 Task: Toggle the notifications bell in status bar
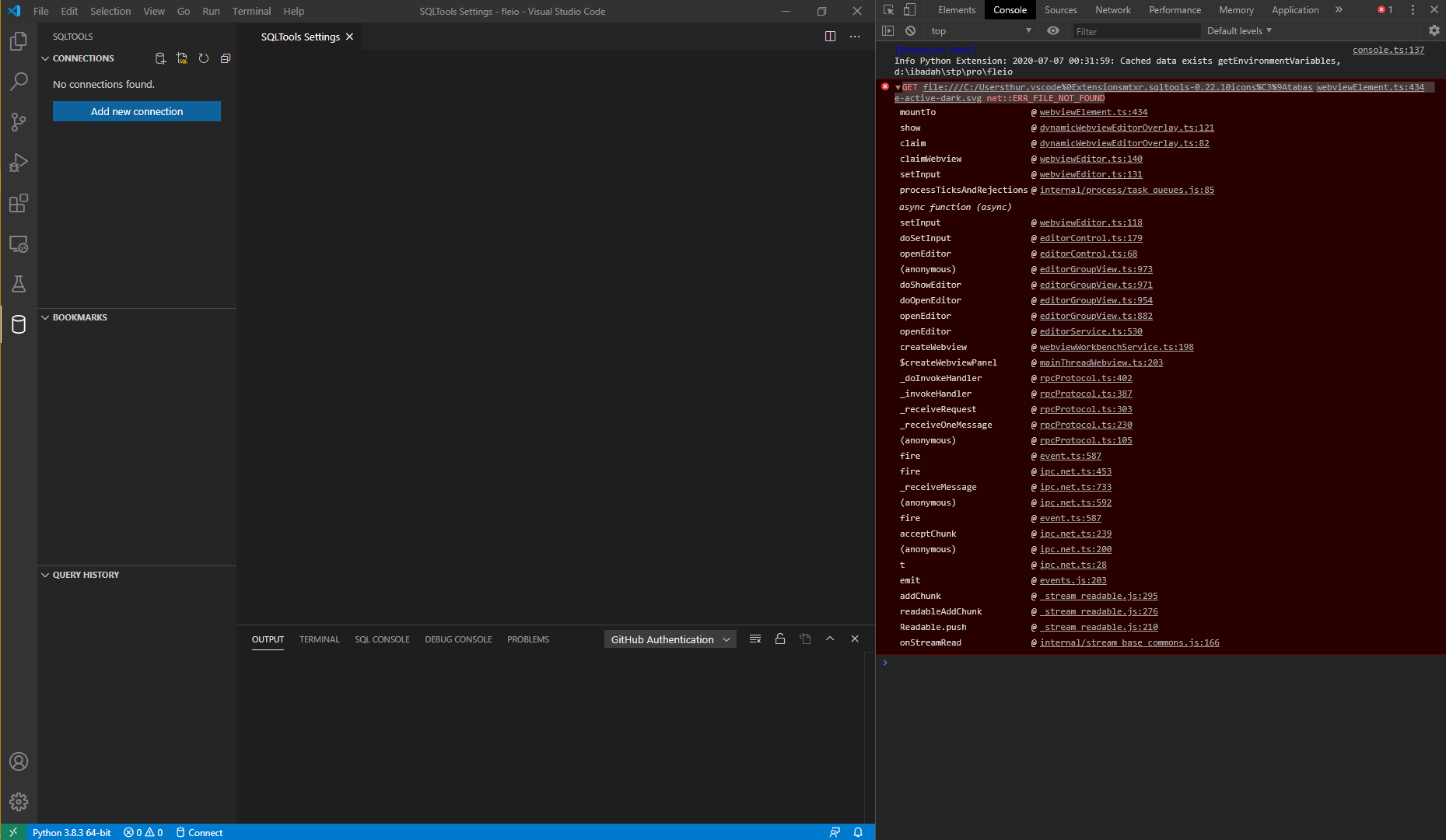858,832
